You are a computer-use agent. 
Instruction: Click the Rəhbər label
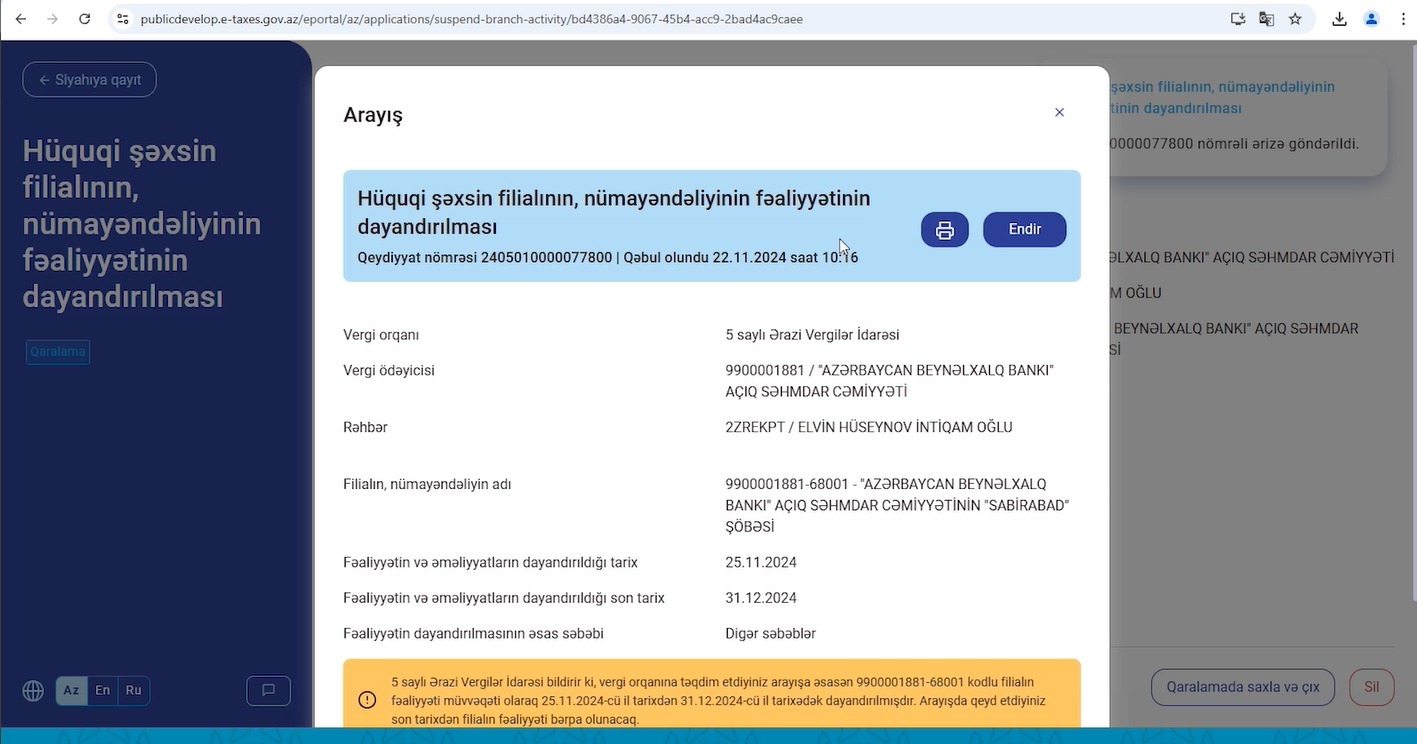(365, 427)
